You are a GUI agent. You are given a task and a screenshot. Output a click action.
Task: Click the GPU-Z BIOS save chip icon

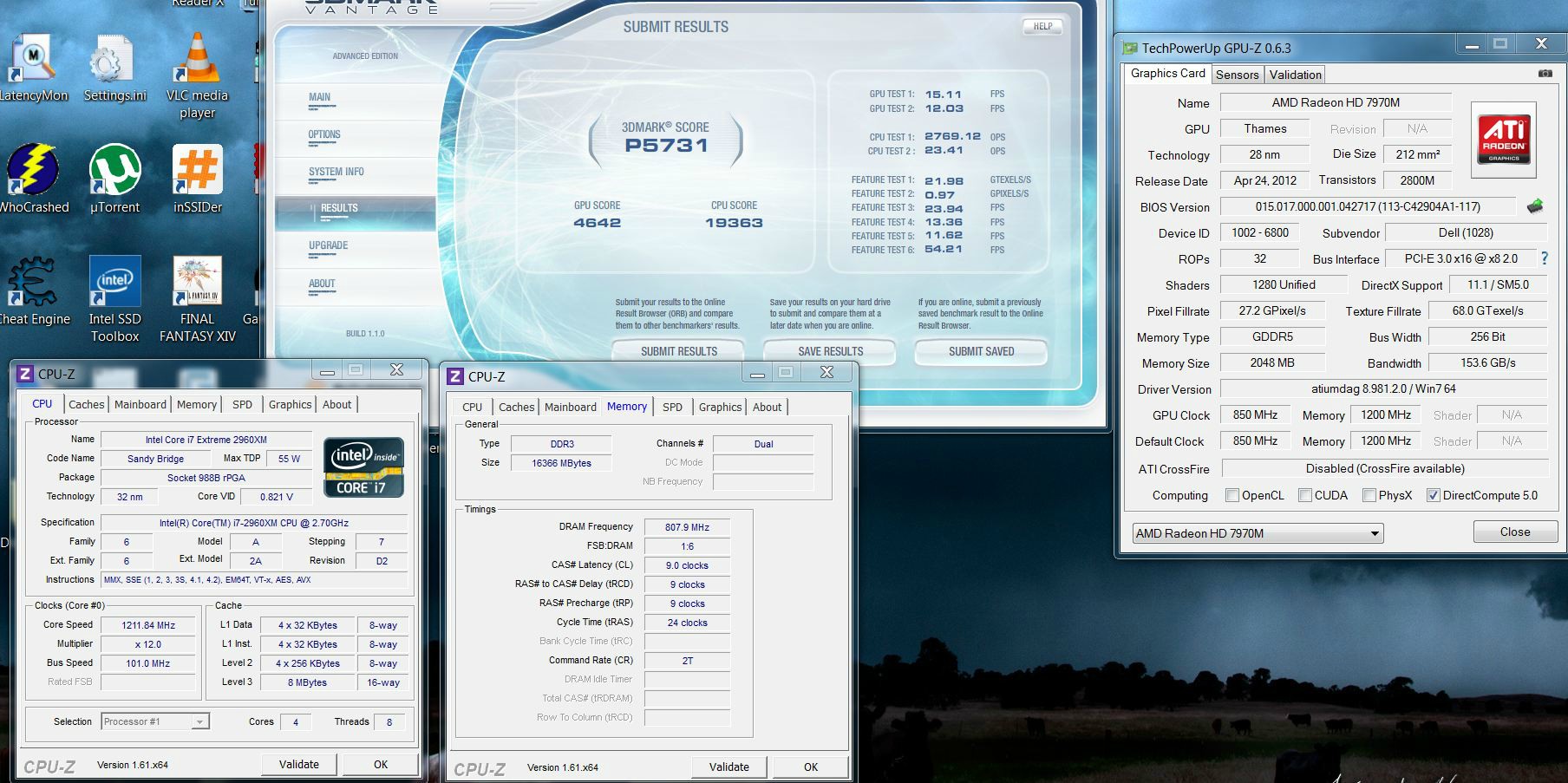click(1535, 206)
